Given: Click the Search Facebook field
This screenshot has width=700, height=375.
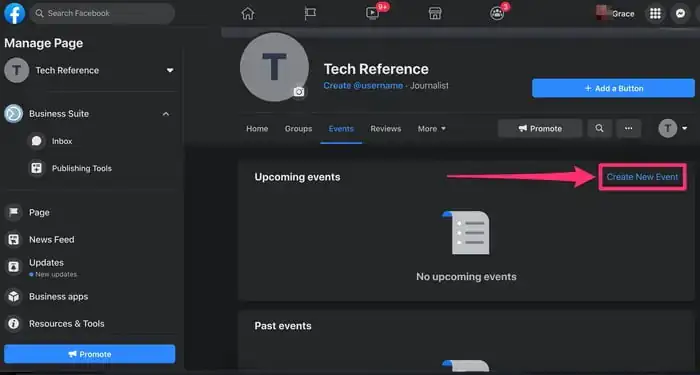Looking at the screenshot, I should coord(102,13).
